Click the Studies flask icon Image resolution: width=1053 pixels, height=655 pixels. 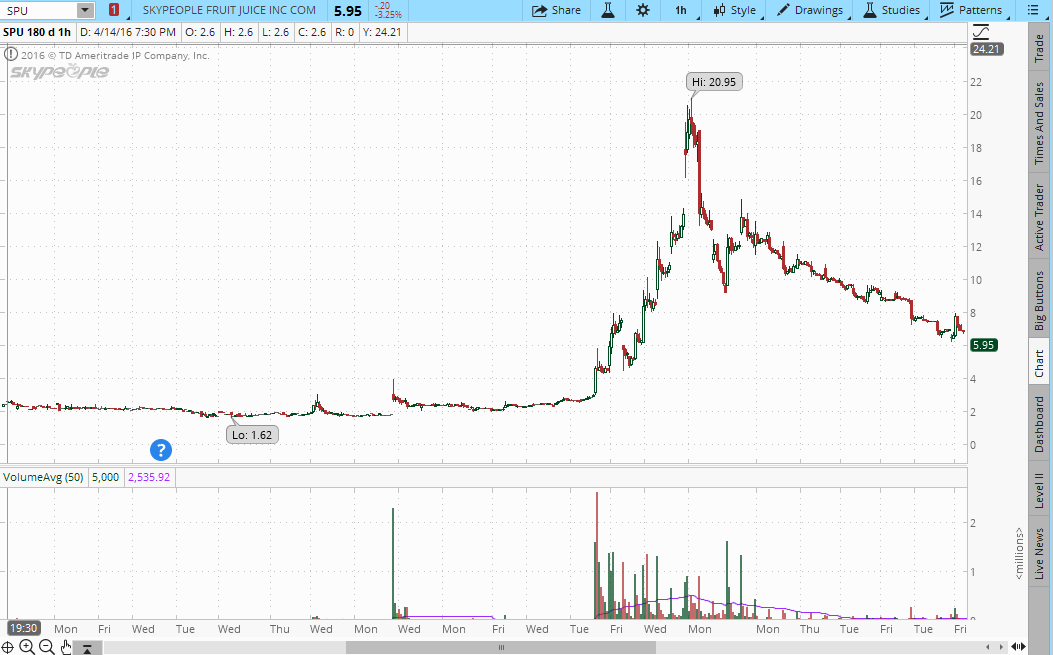(x=870, y=10)
